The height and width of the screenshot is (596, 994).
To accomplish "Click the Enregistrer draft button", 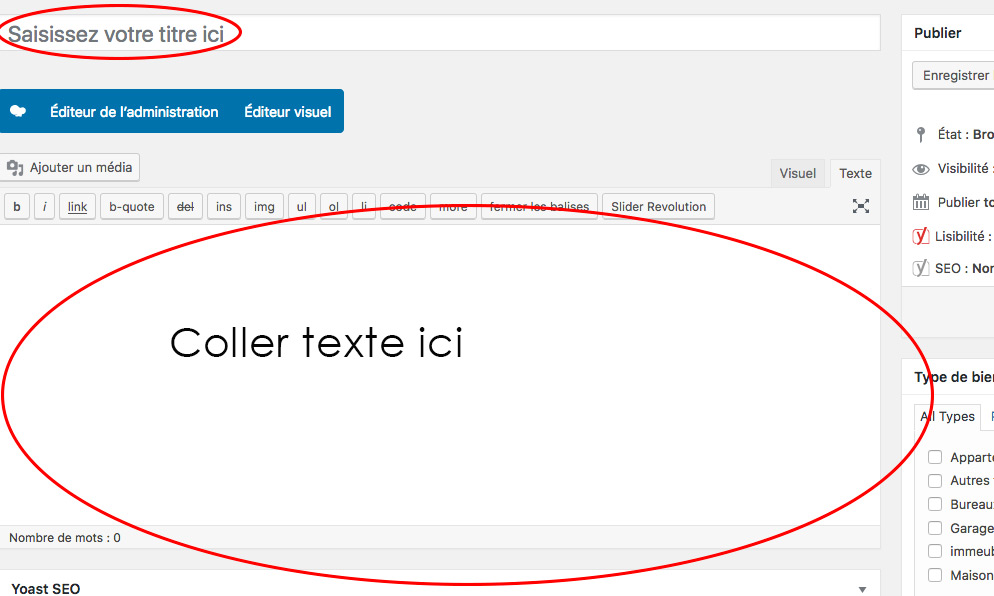I will 955,76.
